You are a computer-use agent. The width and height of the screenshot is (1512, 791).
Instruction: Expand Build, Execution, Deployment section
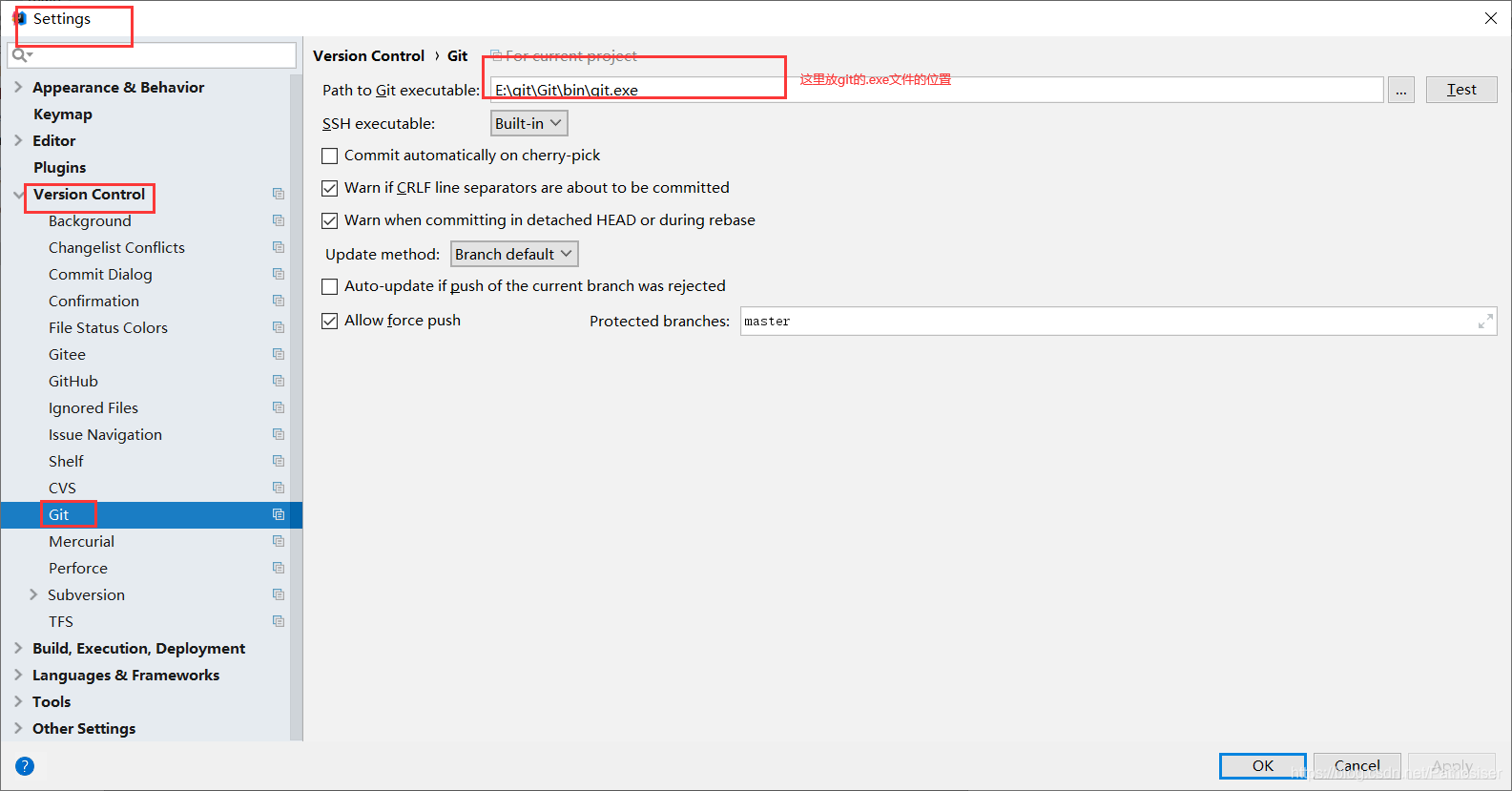tap(18, 648)
